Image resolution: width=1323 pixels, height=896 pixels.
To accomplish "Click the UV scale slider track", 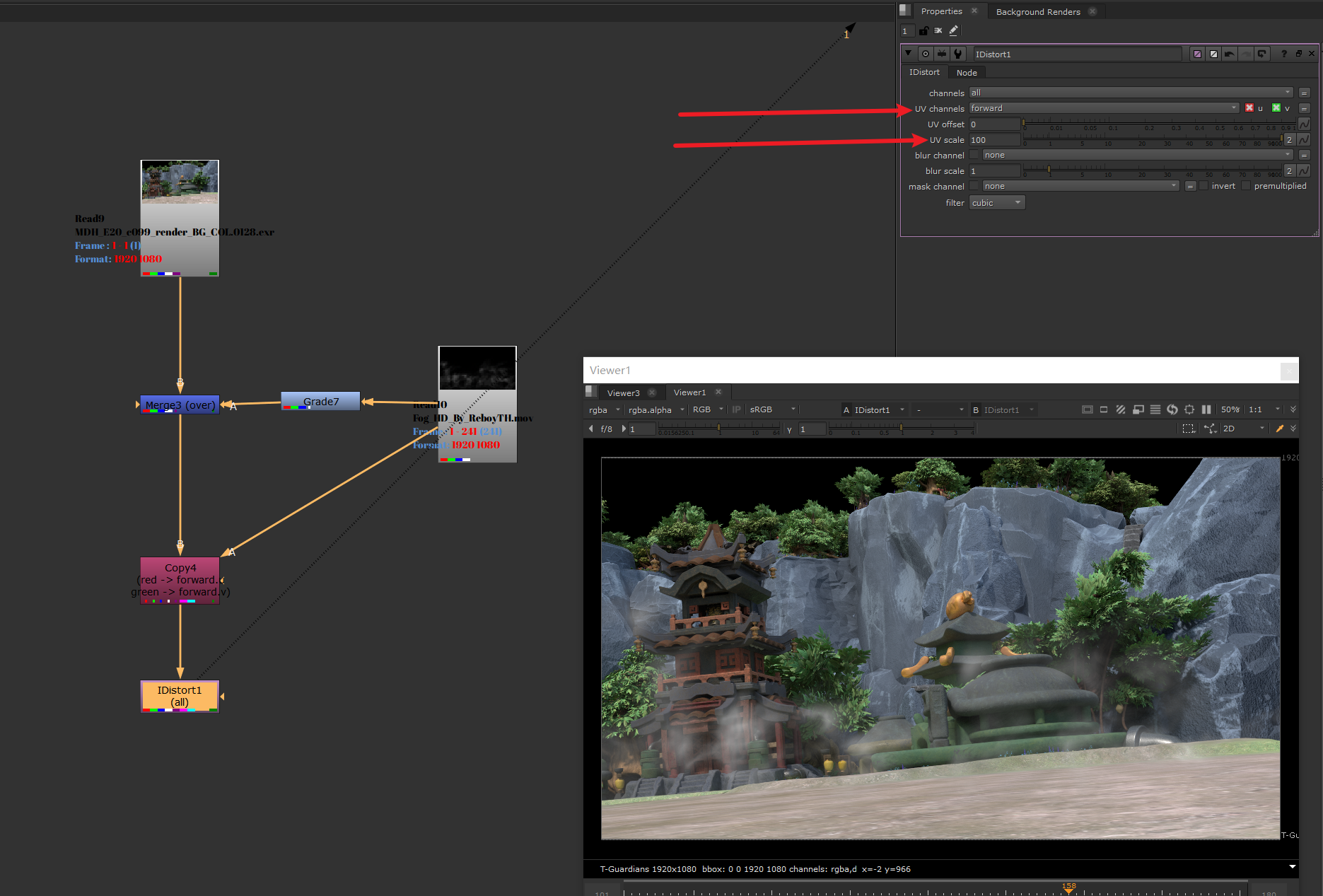I will [1153, 140].
